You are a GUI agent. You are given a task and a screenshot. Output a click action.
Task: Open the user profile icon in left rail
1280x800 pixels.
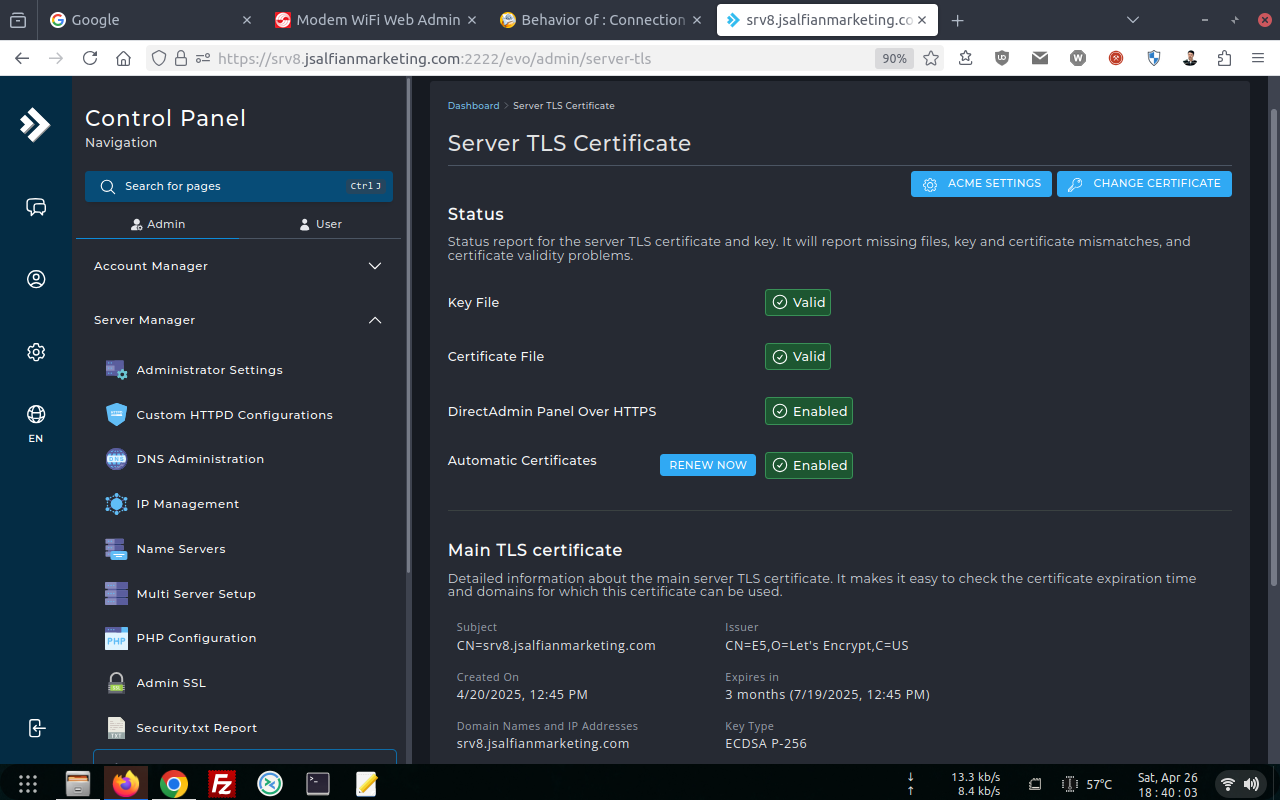coord(36,279)
